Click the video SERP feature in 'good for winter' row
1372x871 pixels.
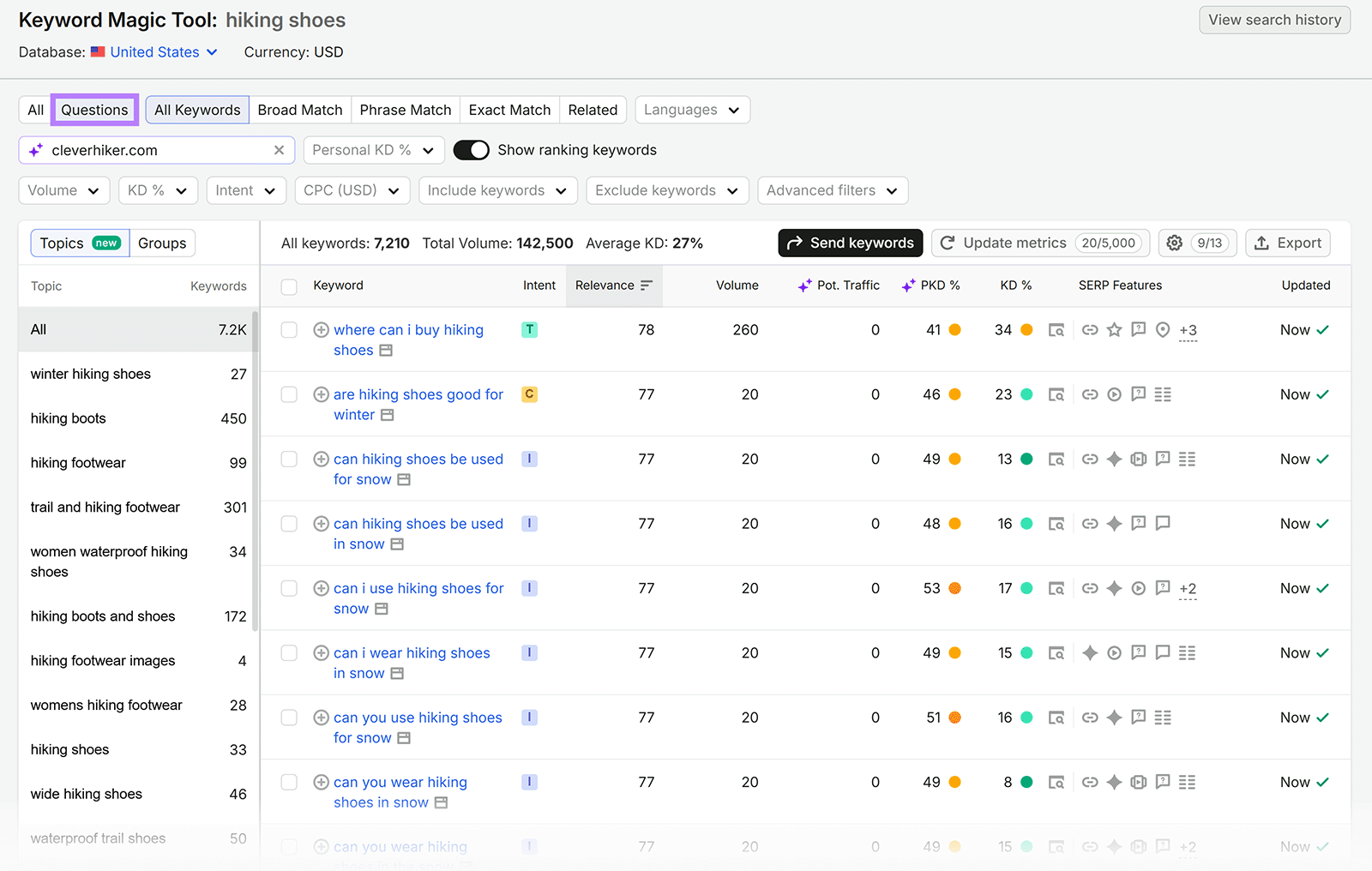pyautogui.click(x=1114, y=394)
